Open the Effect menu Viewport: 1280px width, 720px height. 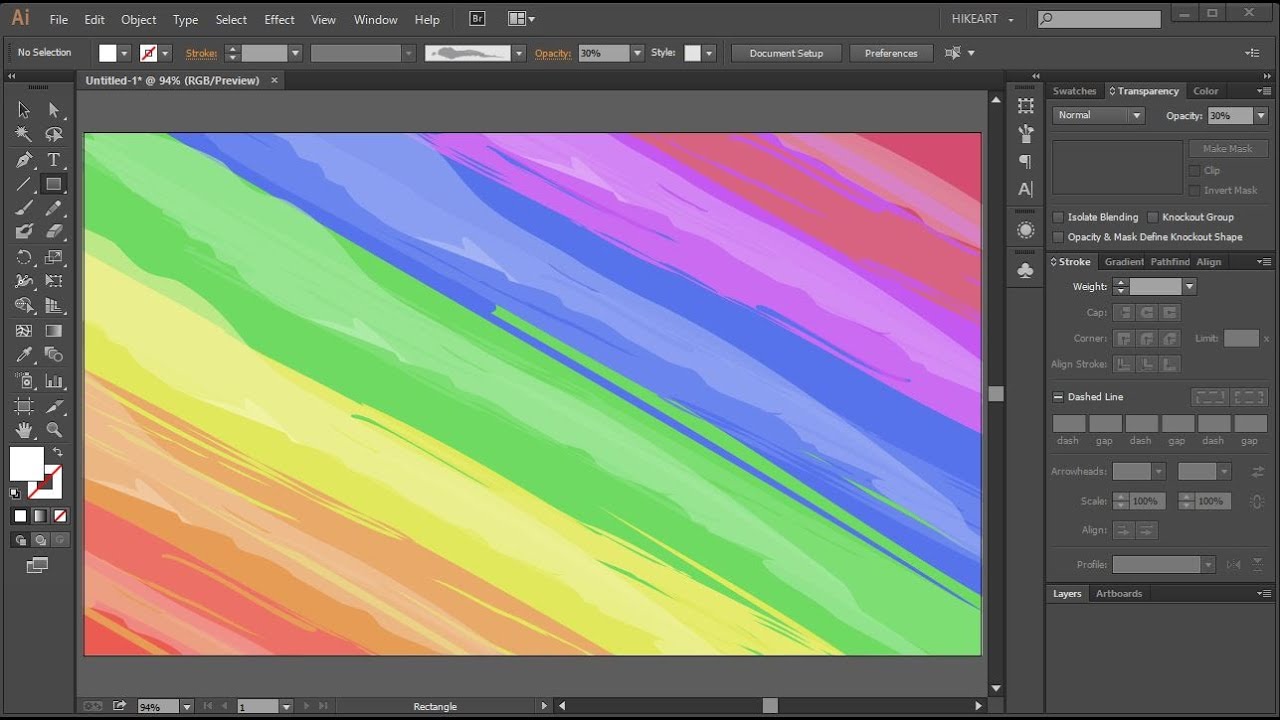tap(279, 19)
